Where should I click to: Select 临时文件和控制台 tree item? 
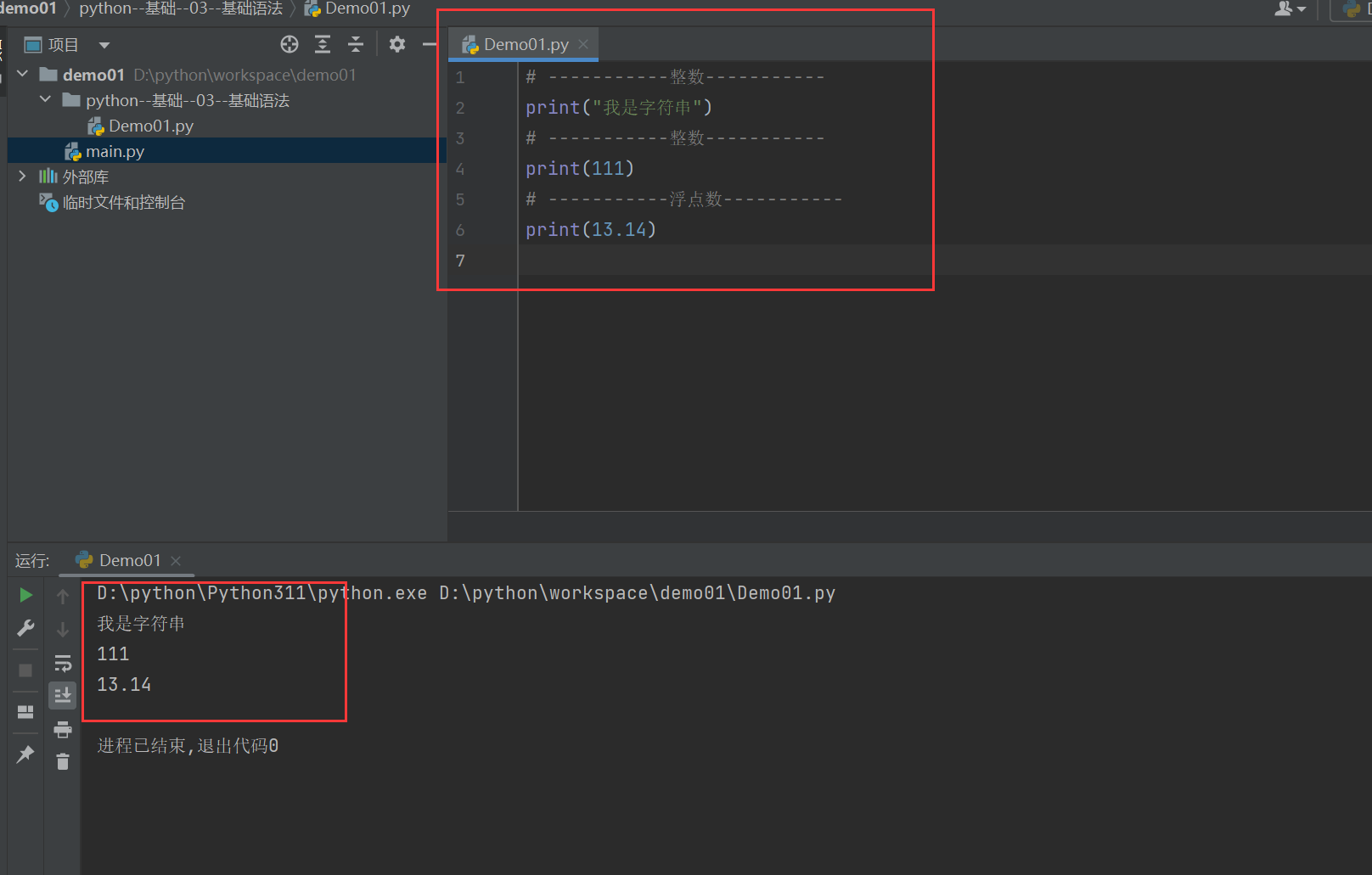click(123, 202)
